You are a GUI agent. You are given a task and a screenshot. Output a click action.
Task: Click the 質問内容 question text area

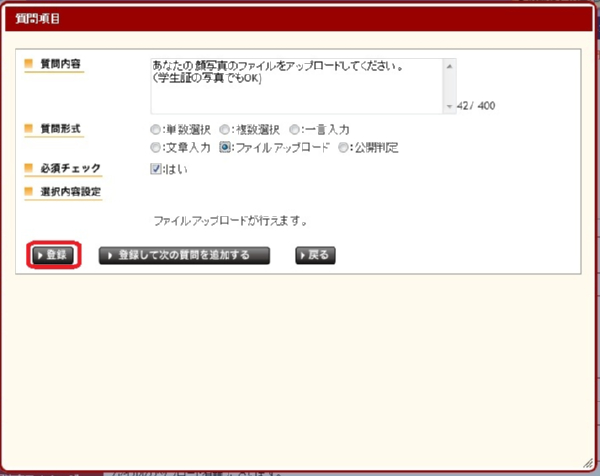pyautogui.click(x=295, y=85)
